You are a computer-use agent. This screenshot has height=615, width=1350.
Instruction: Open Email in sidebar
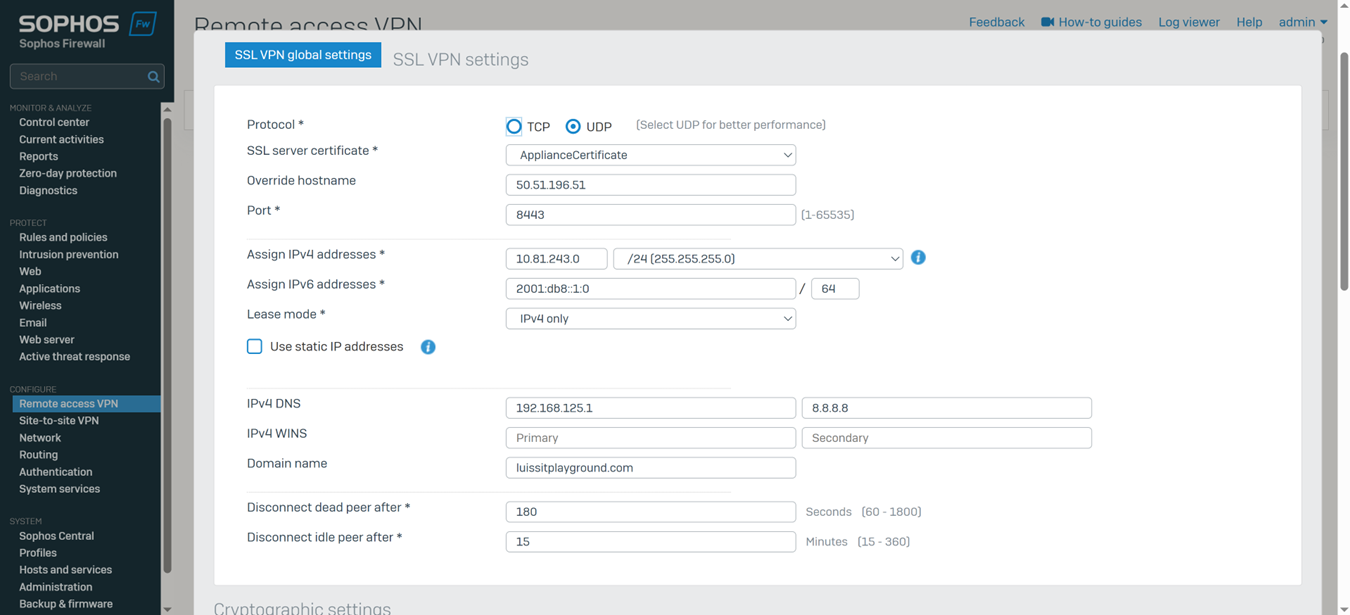[33, 323]
